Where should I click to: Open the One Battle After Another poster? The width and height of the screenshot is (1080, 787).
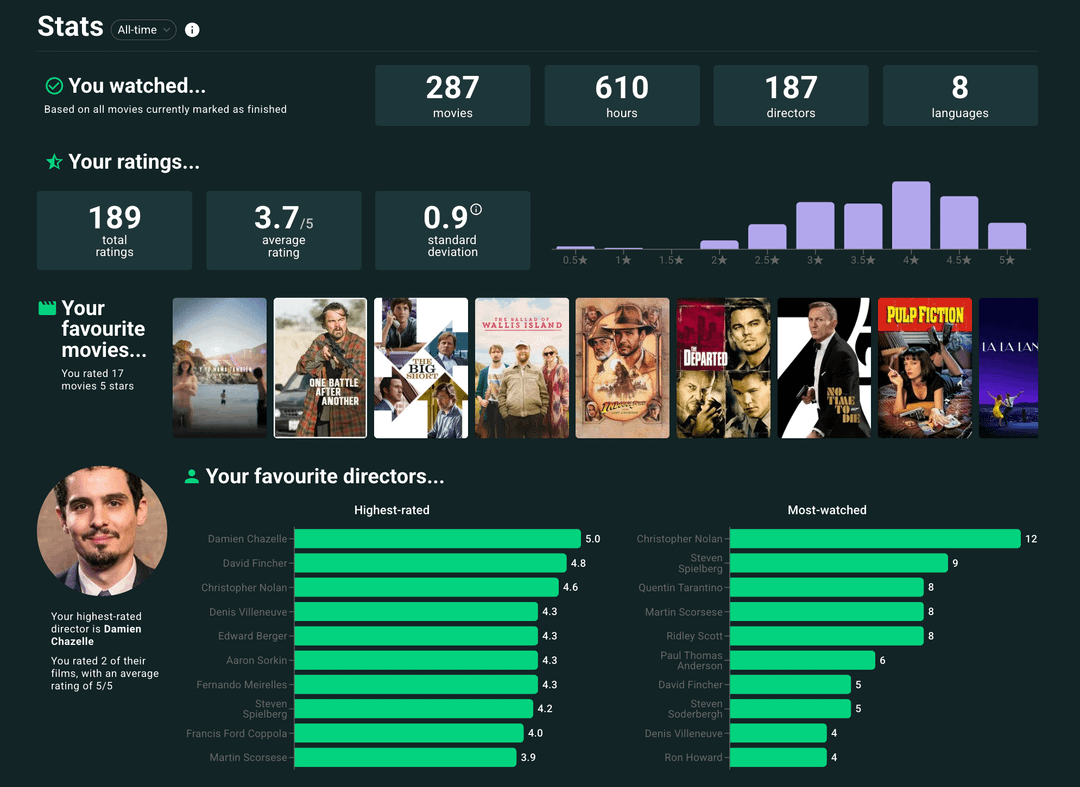tap(320, 368)
